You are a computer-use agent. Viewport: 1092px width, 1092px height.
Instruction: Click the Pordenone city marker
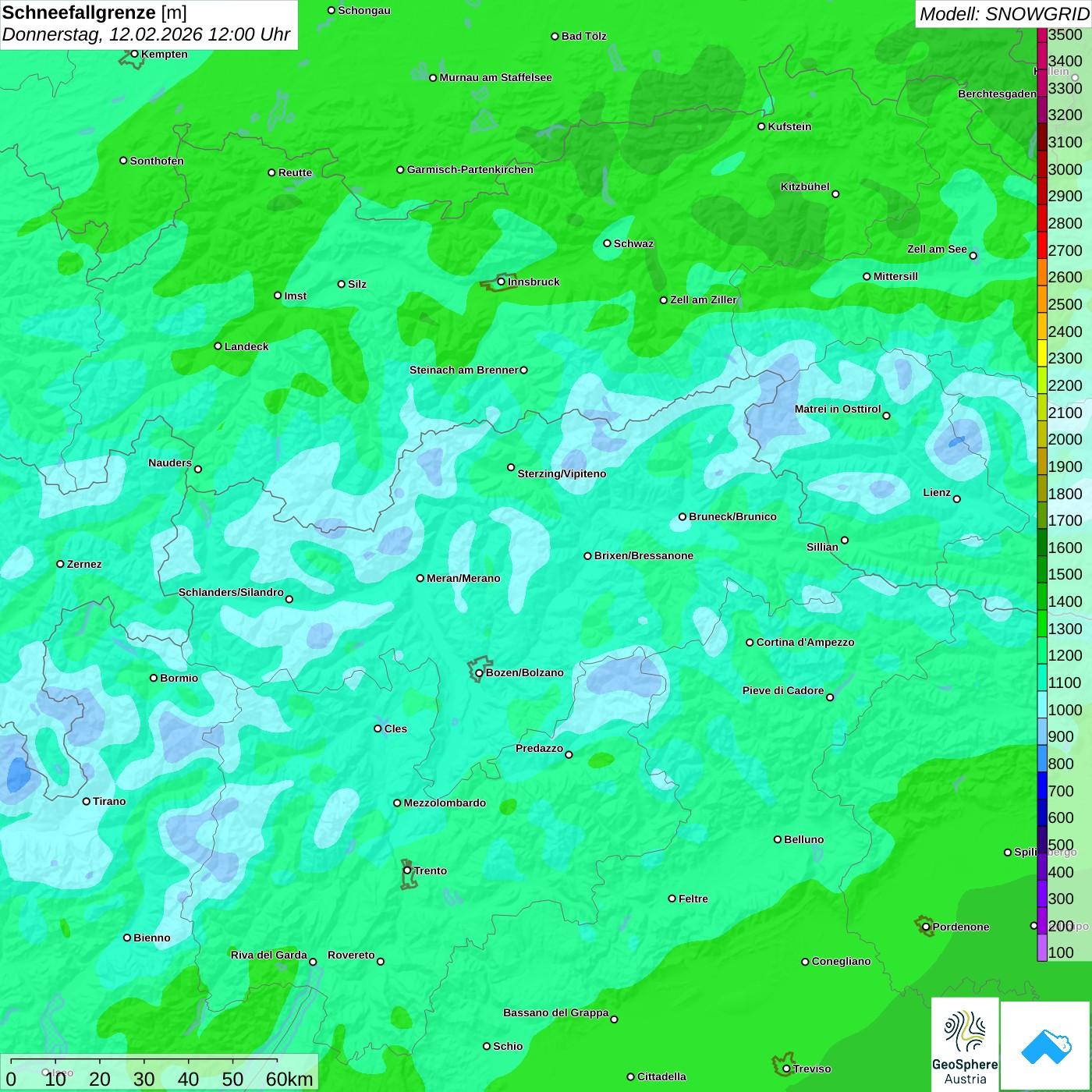click(926, 927)
